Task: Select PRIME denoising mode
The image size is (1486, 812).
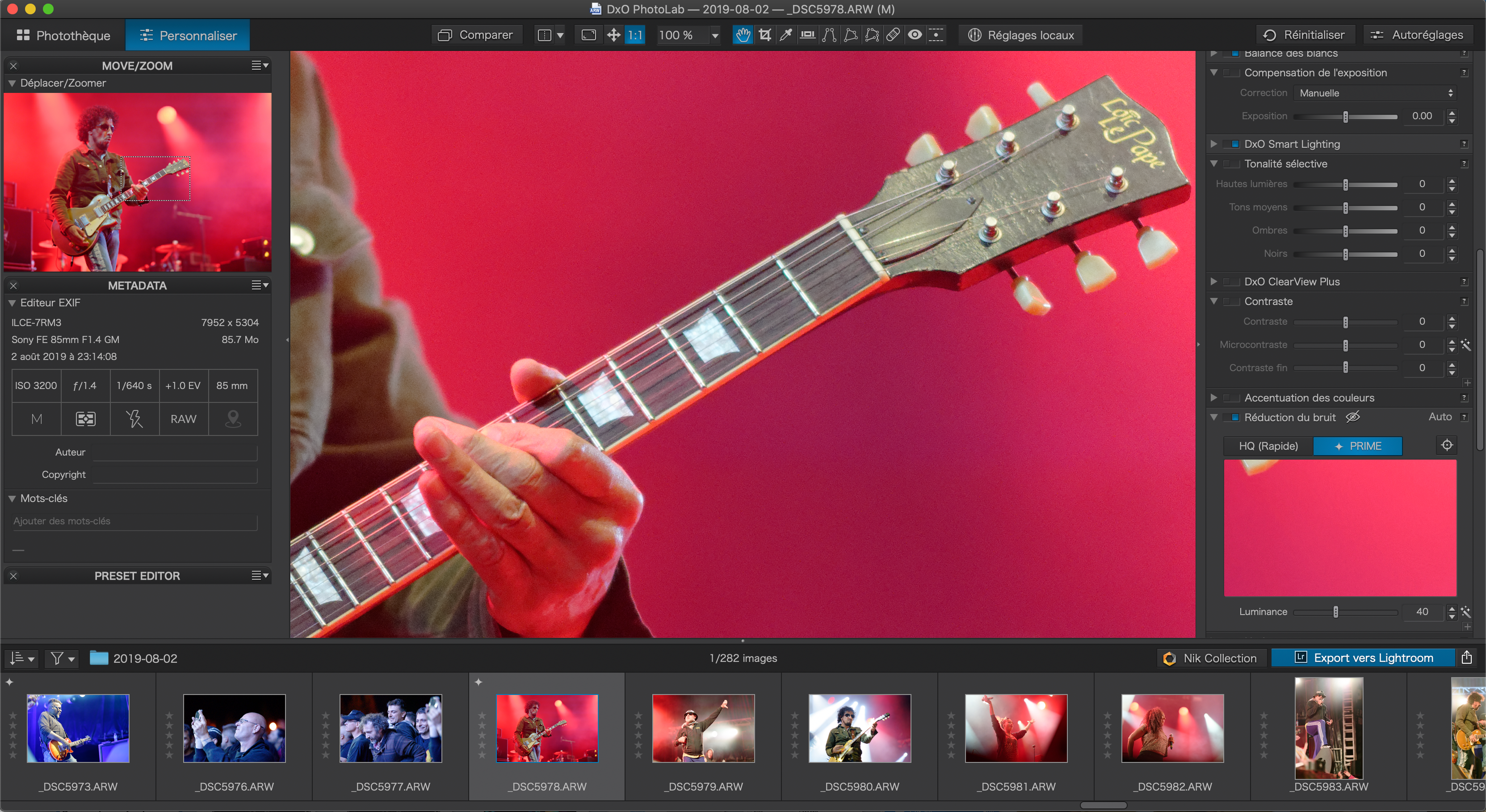Action: tap(1357, 446)
